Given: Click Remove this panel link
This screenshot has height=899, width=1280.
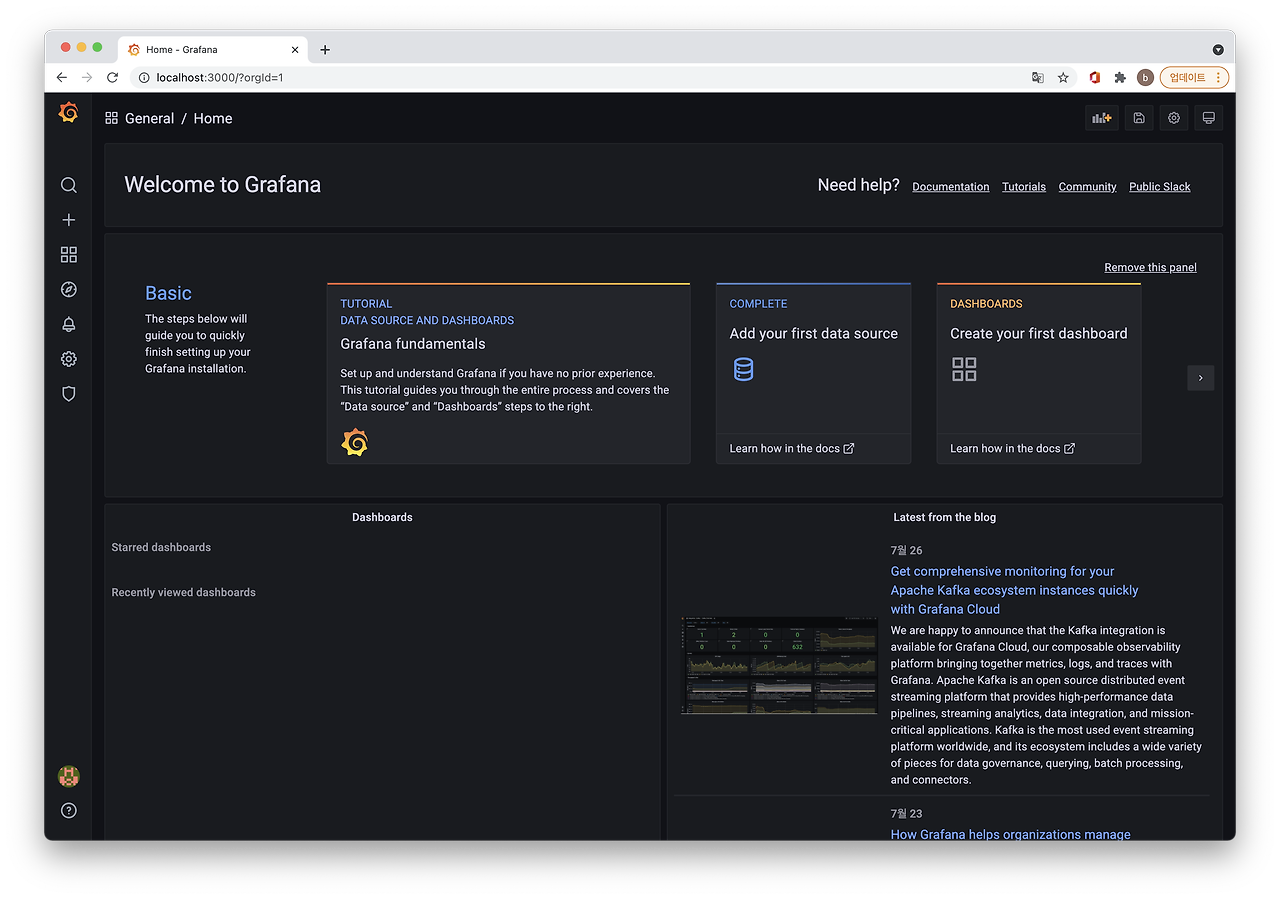Looking at the screenshot, I should click(x=1150, y=267).
